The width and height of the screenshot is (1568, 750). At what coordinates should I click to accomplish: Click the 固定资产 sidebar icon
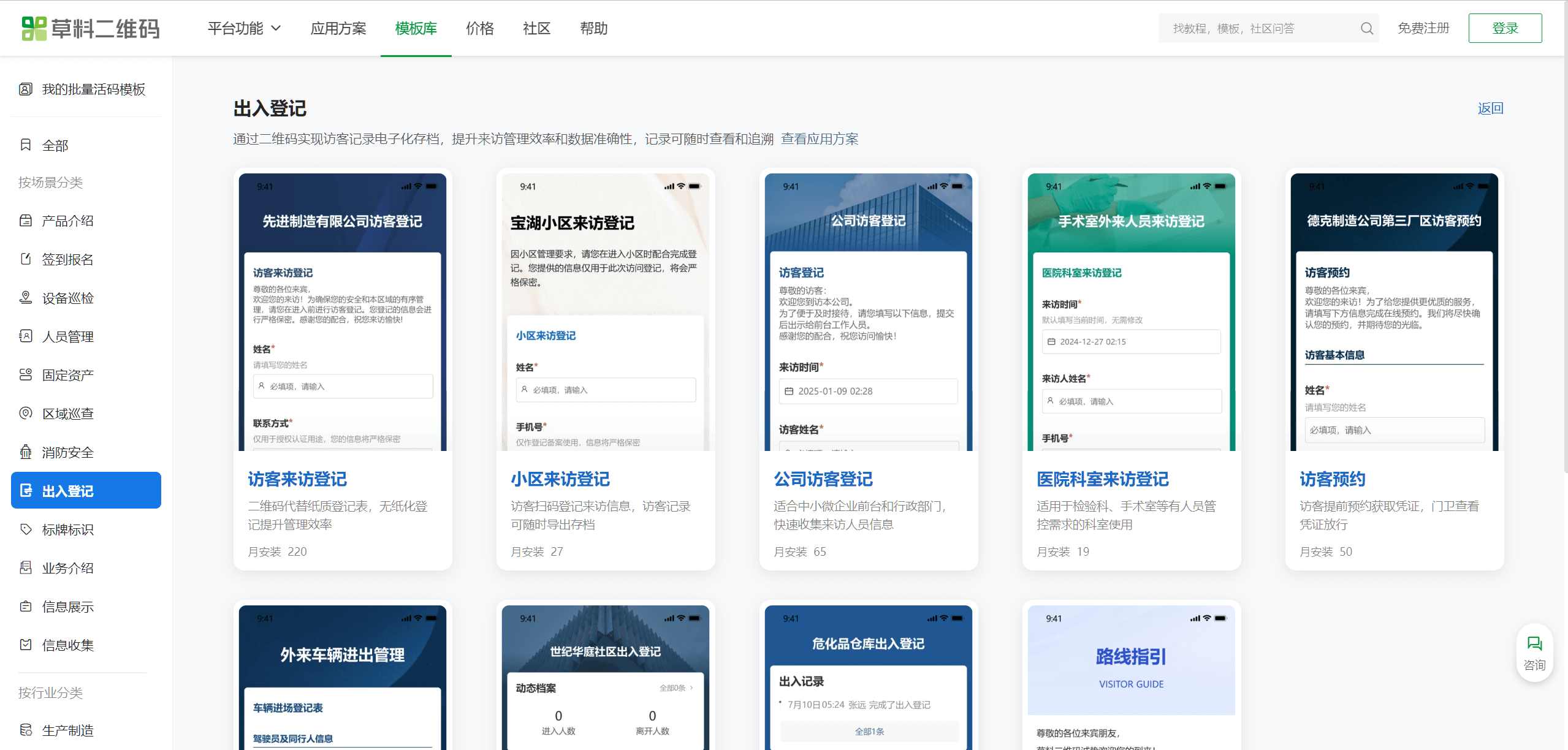[26, 374]
